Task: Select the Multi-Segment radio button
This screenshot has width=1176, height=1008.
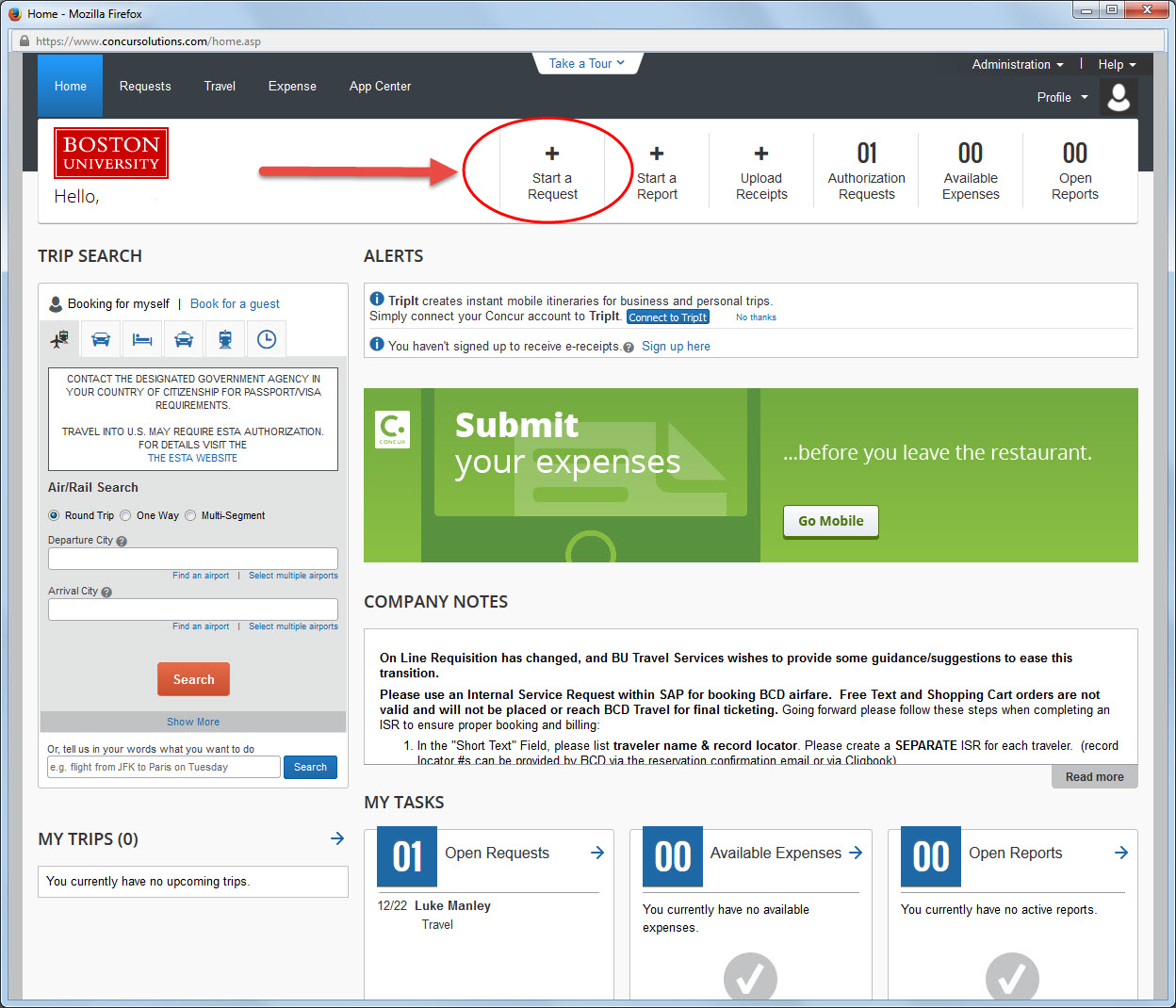Action: pyautogui.click(x=190, y=515)
